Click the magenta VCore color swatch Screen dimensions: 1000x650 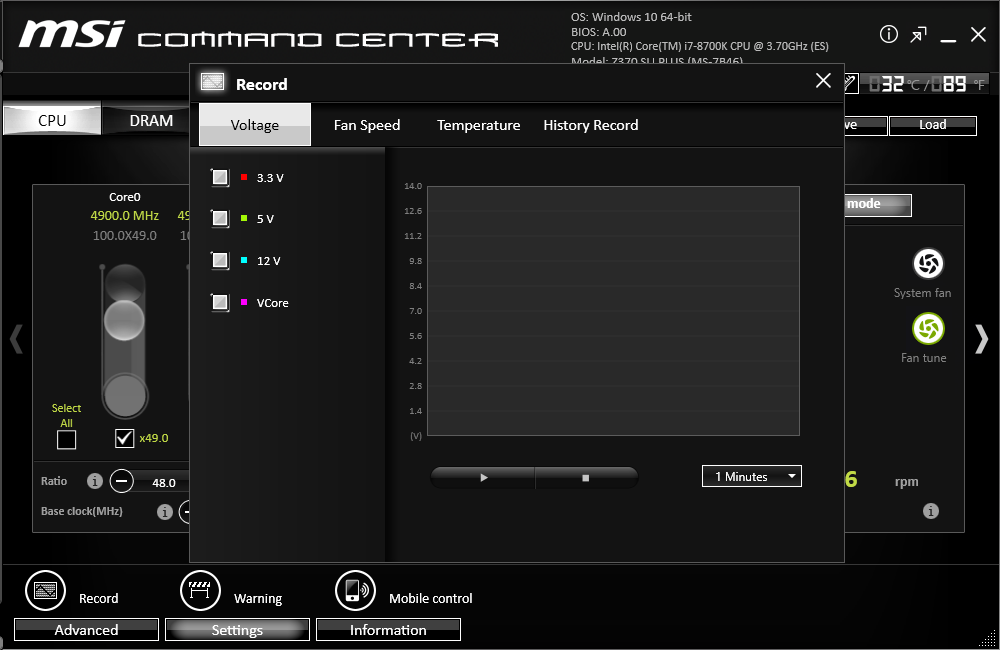pyautogui.click(x=244, y=302)
